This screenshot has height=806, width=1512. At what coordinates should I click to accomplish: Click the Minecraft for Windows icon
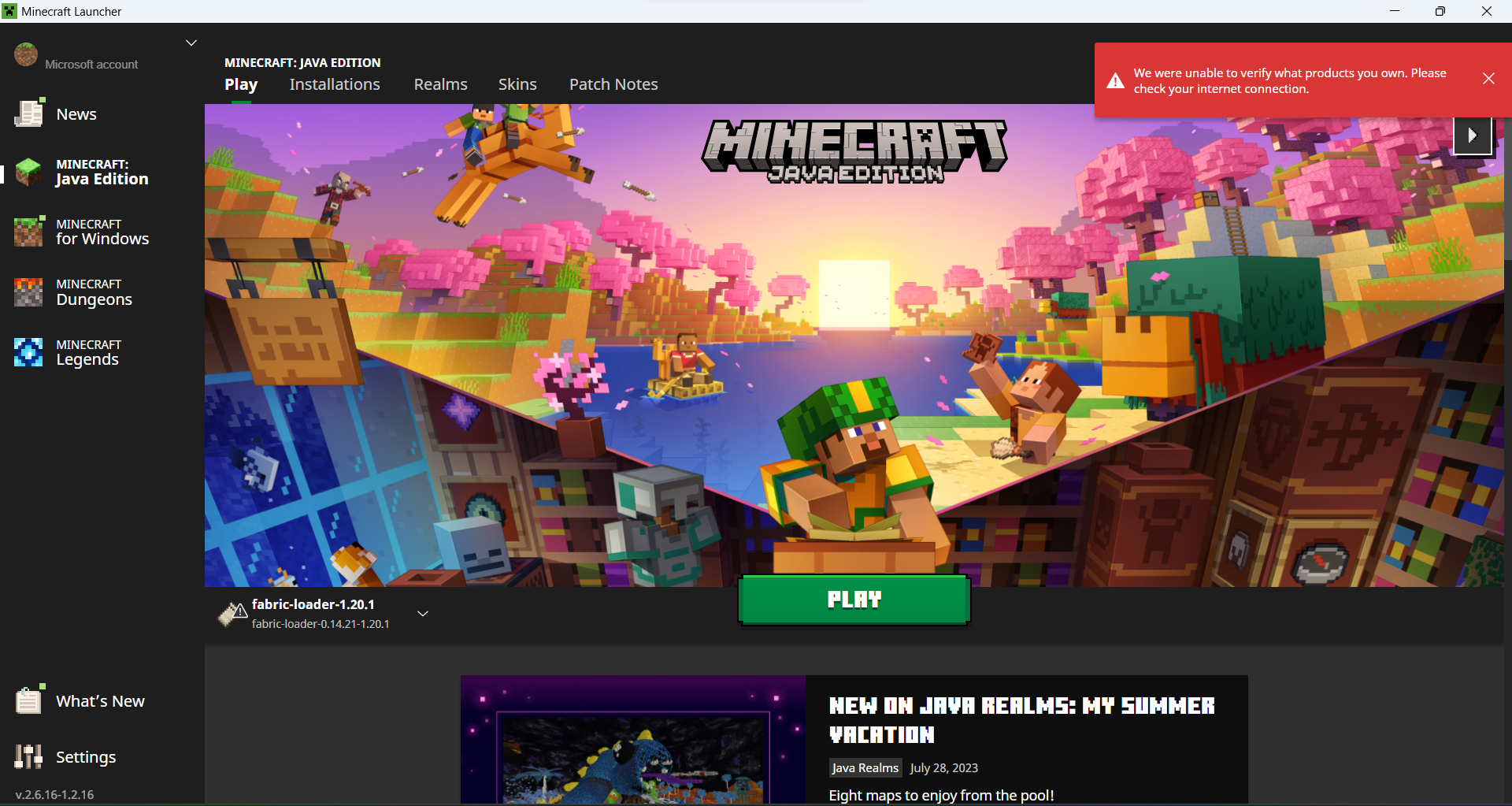29,232
